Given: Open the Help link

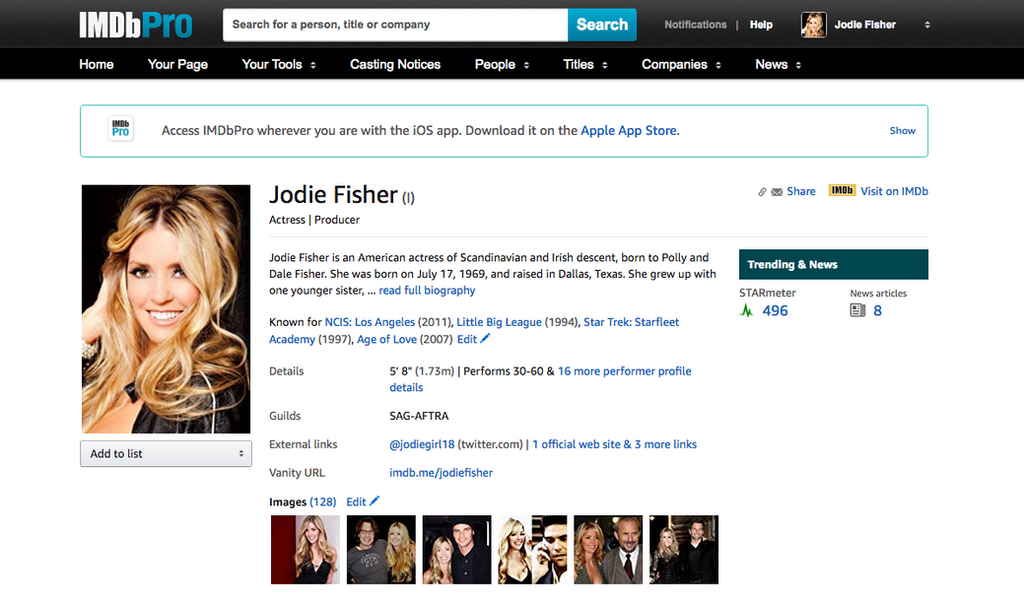Looking at the screenshot, I should 761,25.
